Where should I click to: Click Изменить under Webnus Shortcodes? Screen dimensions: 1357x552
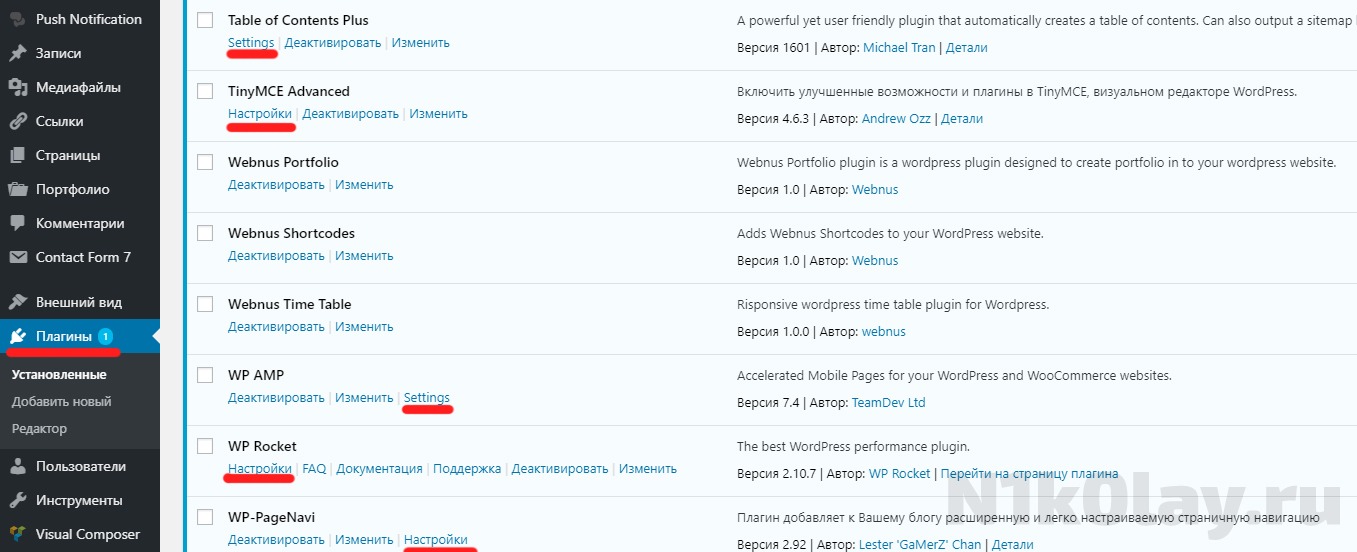(x=364, y=256)
